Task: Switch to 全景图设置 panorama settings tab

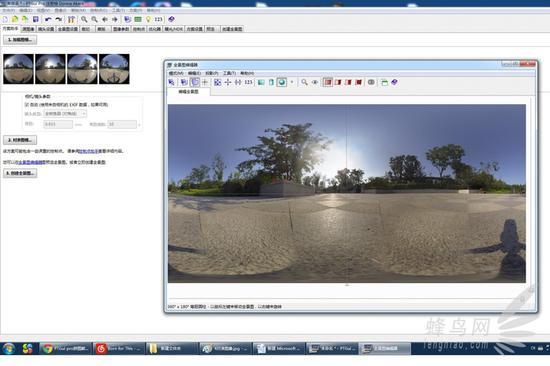Action: tap(68, 29)
